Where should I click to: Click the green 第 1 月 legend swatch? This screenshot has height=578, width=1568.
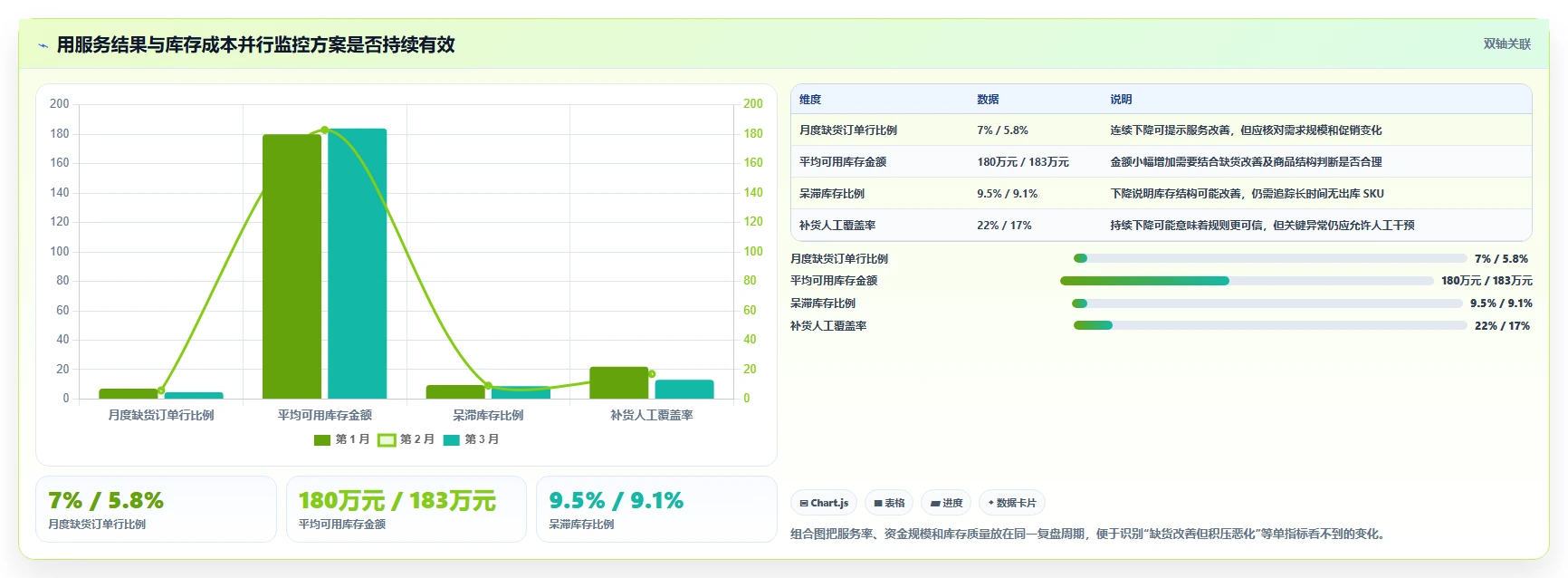pyautogui.click(x=322, y=440)
